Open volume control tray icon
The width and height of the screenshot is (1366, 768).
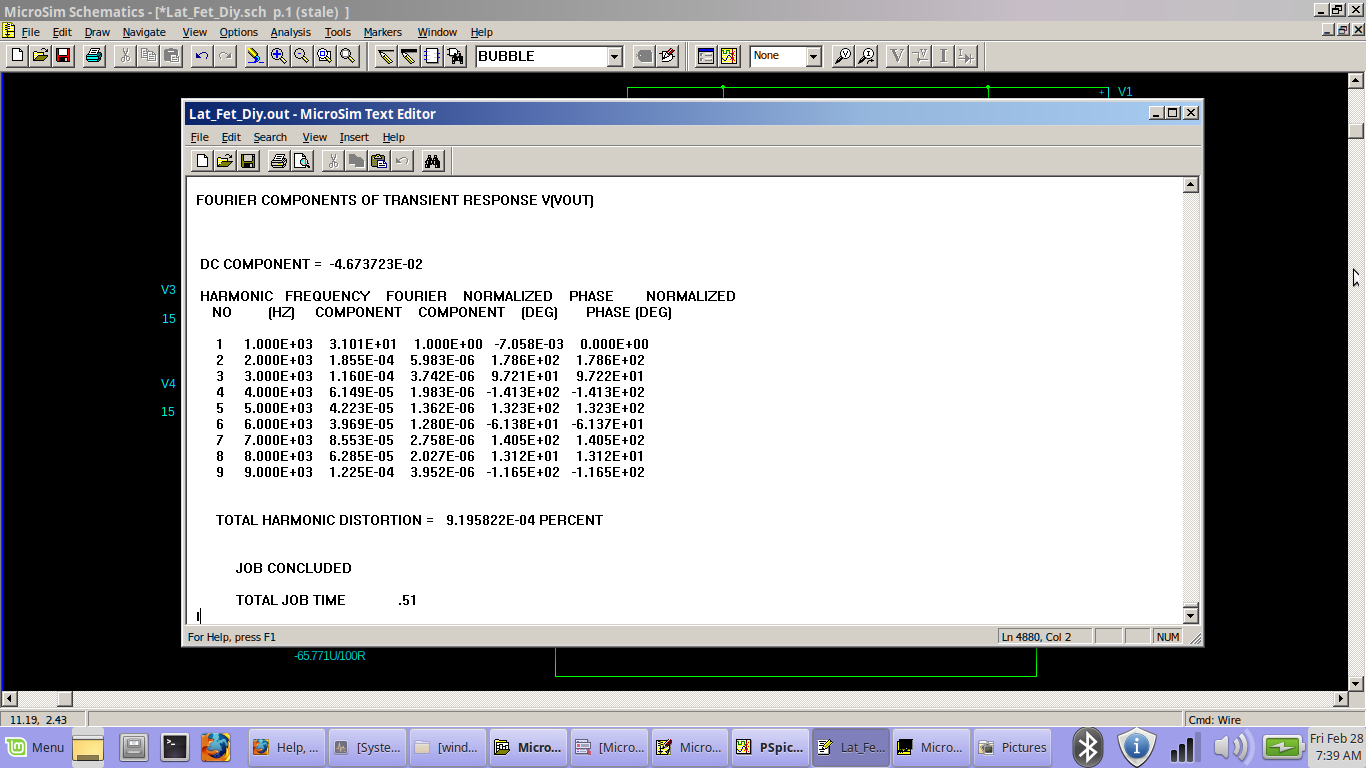click(x=1233, y=747)
